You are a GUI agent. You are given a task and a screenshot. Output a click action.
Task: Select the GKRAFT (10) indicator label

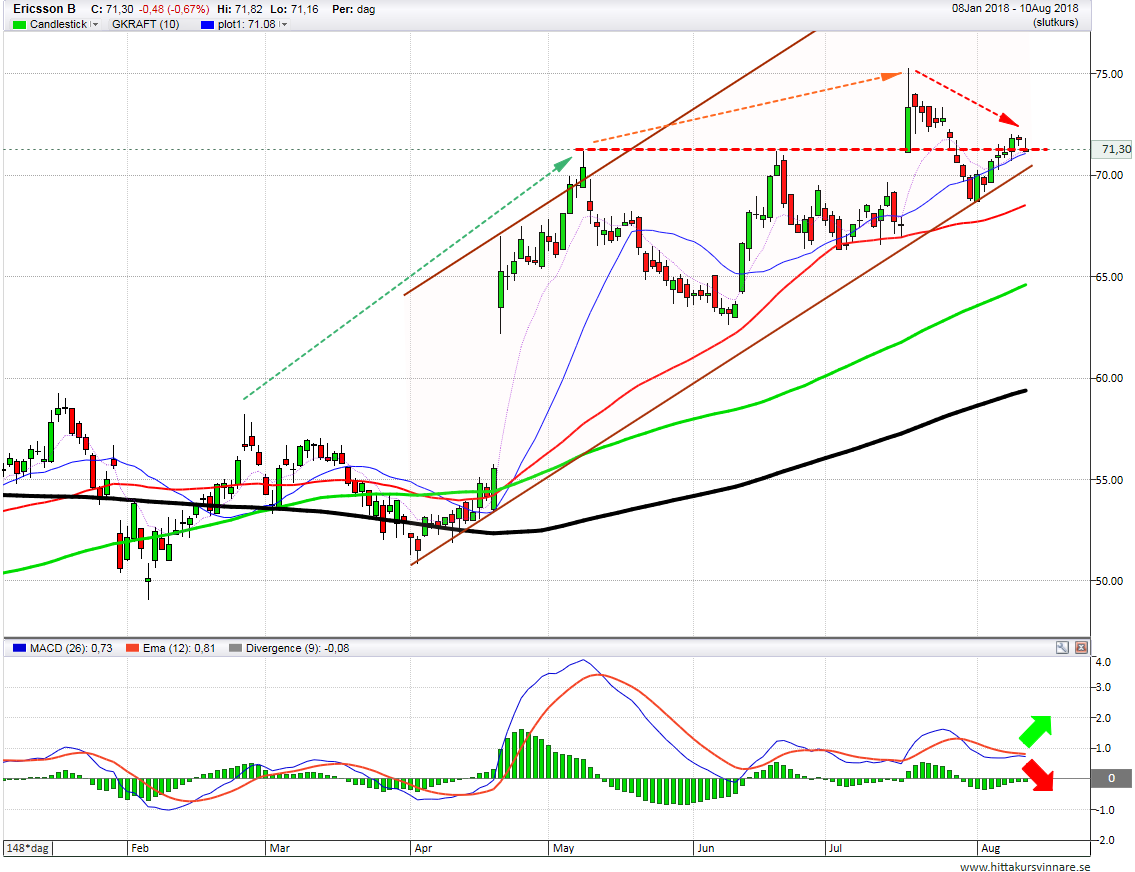(x=145, y=25)
